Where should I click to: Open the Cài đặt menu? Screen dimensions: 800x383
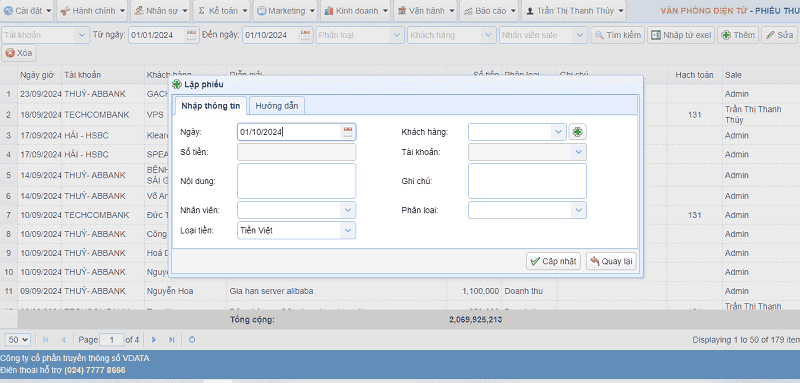[27, 10]
